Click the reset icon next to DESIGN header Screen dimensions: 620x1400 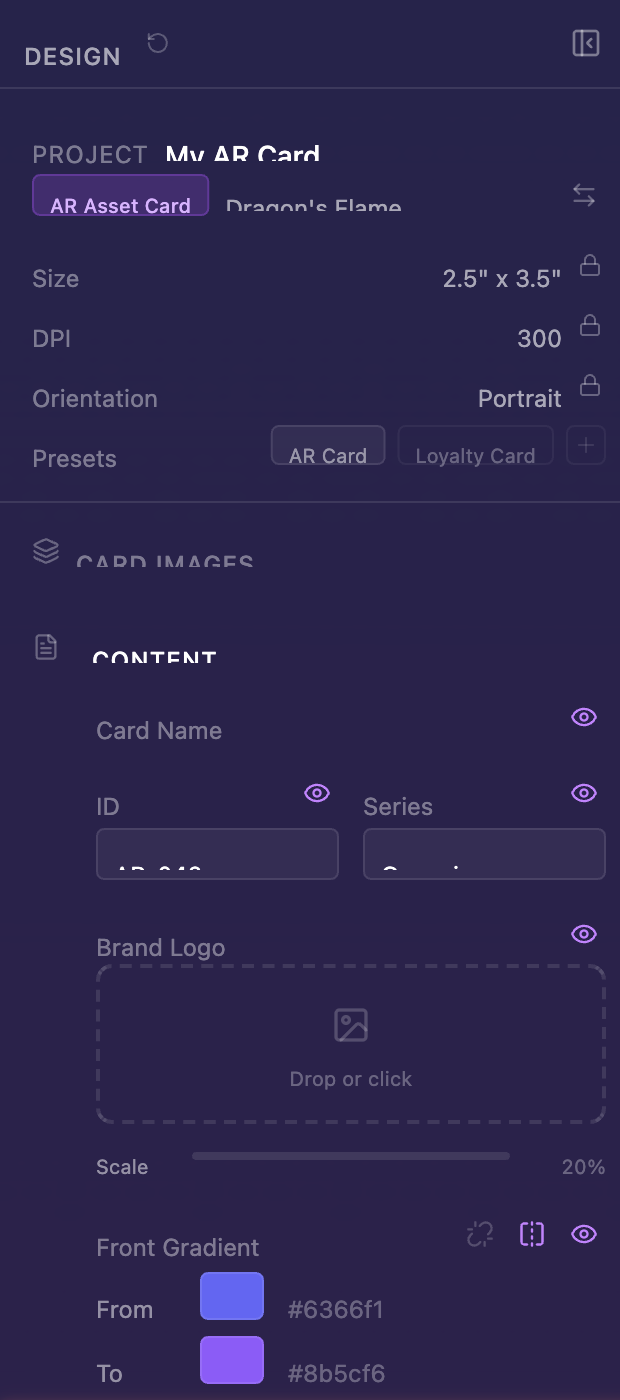click(156, 43)
